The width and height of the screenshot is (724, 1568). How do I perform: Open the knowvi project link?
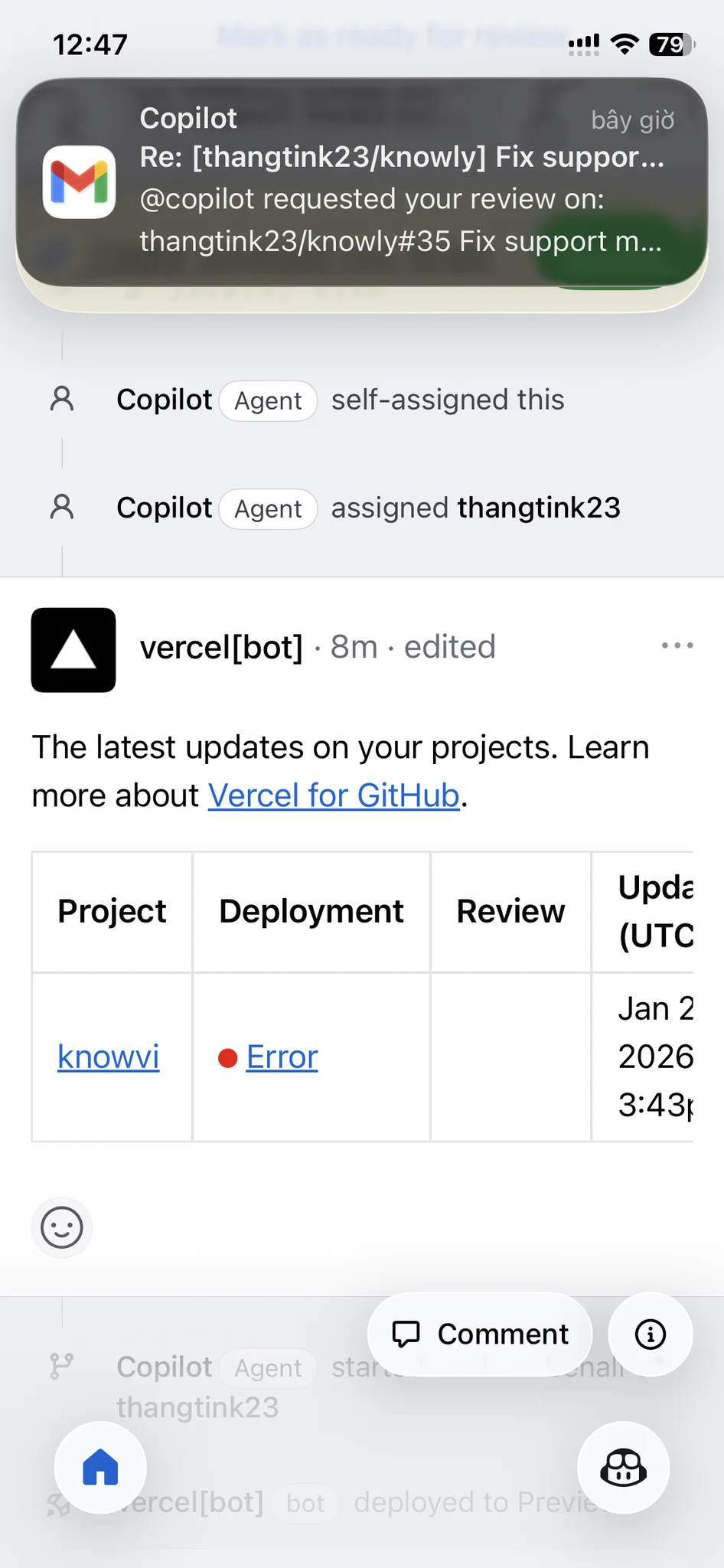(109, 1057)
